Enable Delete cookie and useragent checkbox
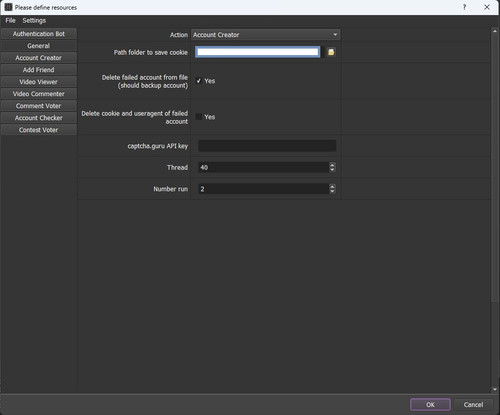 199,117
